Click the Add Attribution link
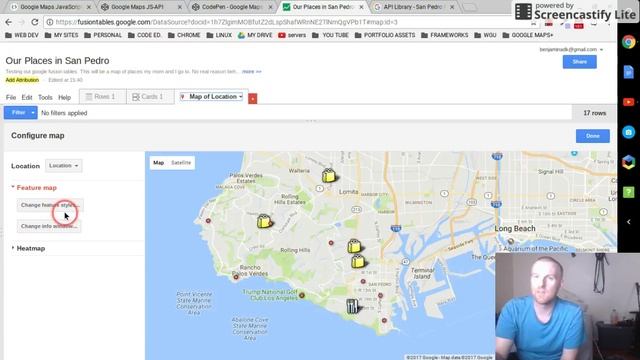The width and height of the screenshot is (640, 360). click(22, 80)
